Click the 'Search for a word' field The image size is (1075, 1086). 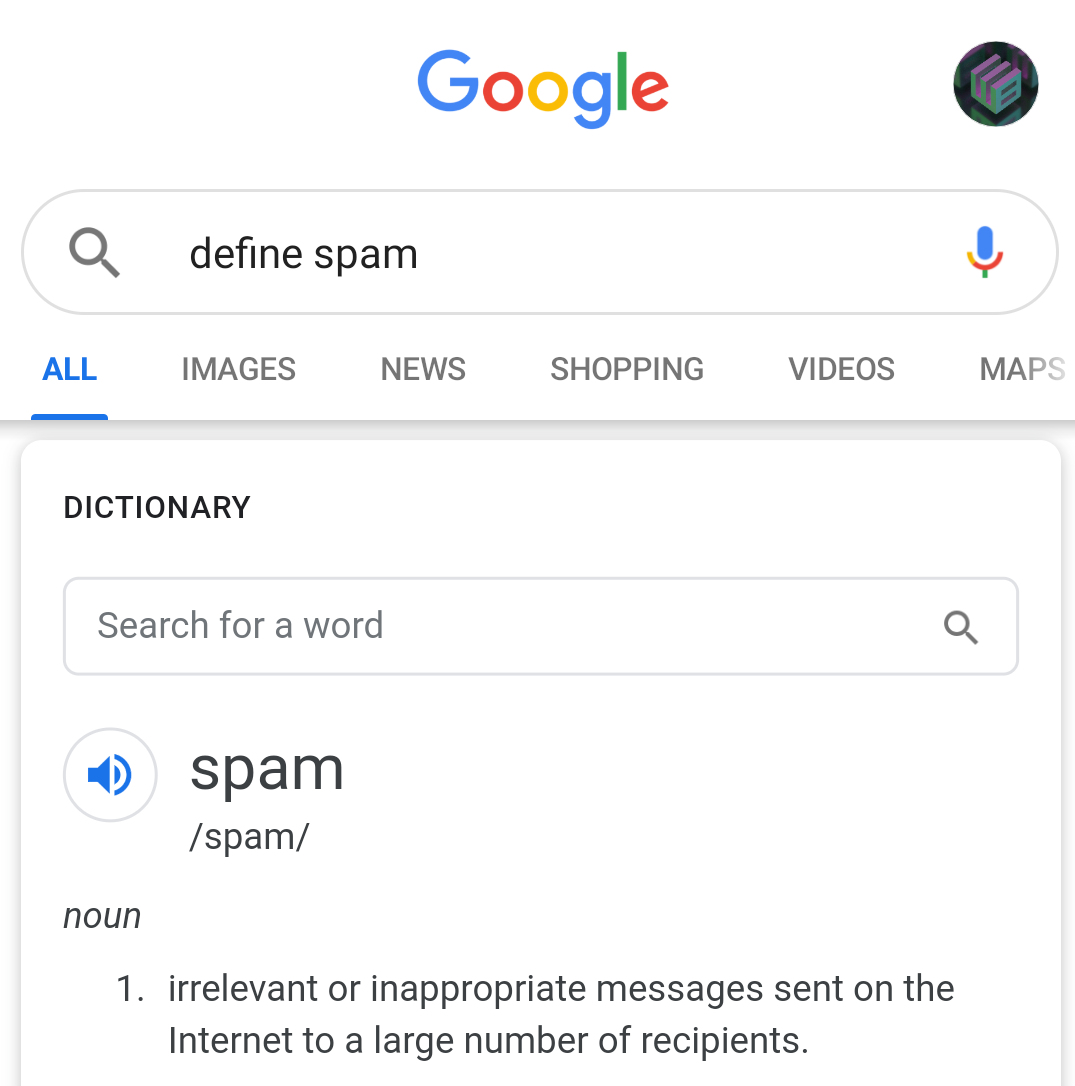click(x=540, y=626)
